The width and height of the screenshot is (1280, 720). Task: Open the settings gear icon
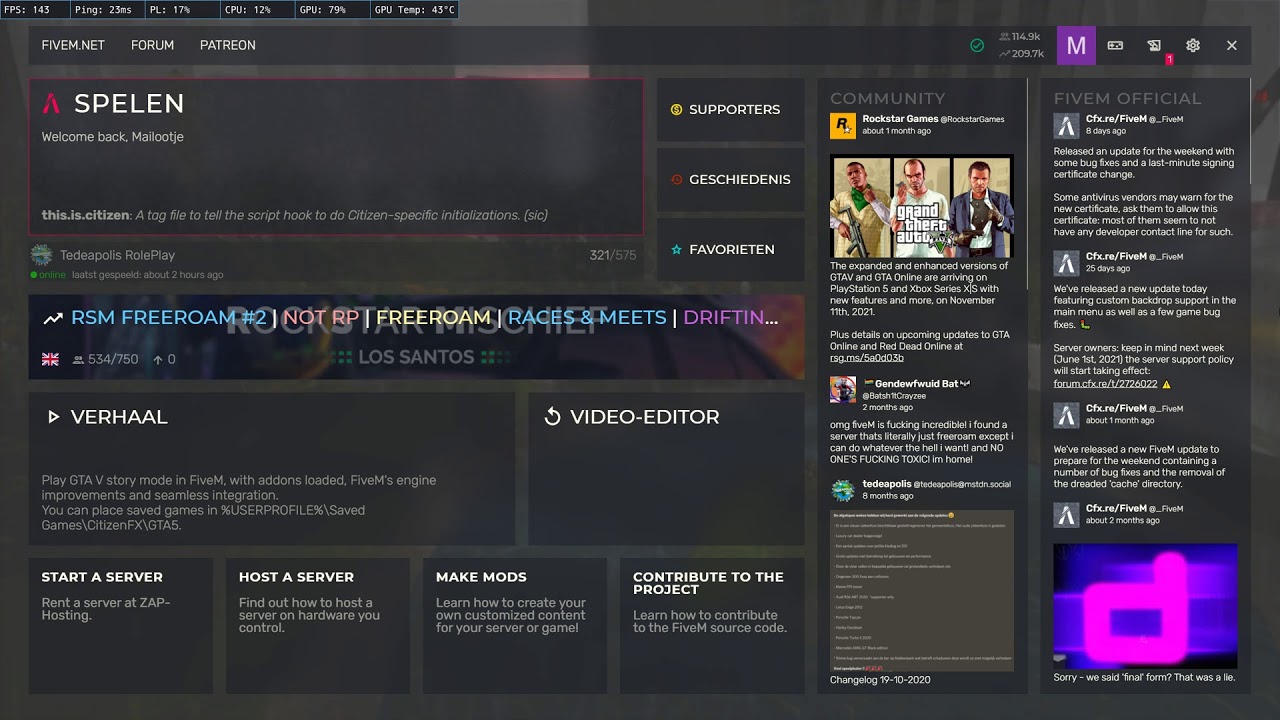(x=1193, y=45)
